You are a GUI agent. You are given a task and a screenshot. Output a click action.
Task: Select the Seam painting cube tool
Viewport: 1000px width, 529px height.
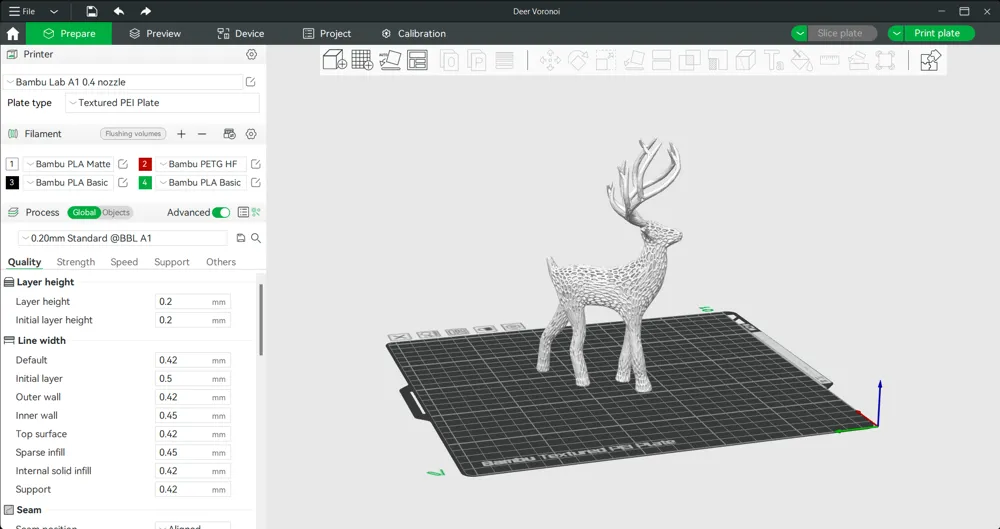[x=746, y=61]
